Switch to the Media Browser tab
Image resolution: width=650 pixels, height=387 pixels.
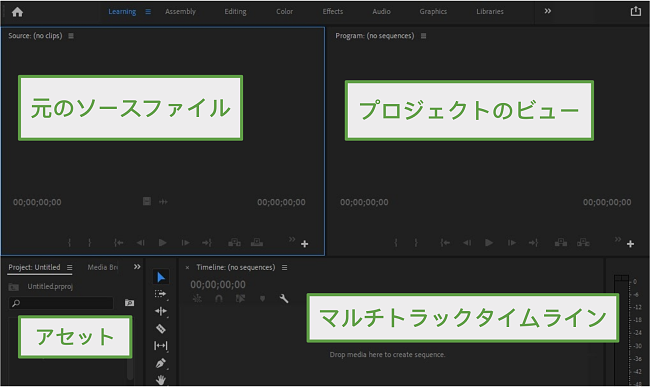pyautogui.click(x=102, y=268)
